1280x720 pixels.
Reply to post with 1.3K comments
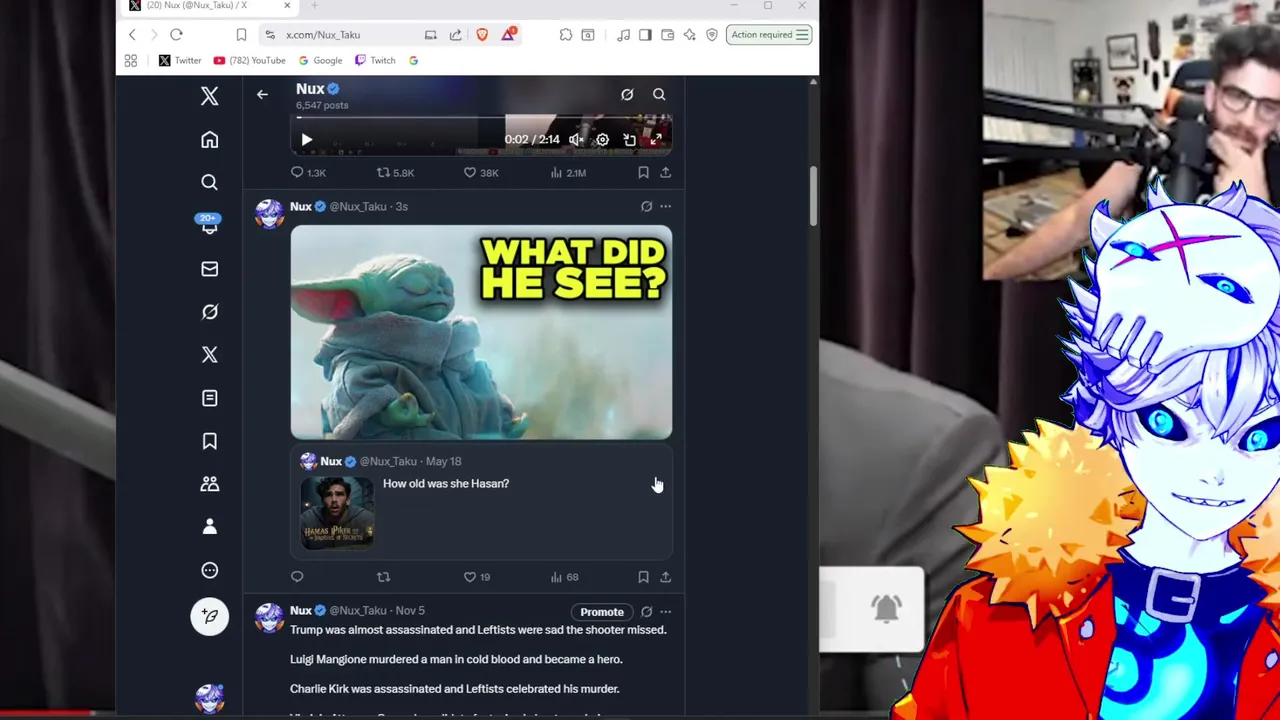click(308, 173)
